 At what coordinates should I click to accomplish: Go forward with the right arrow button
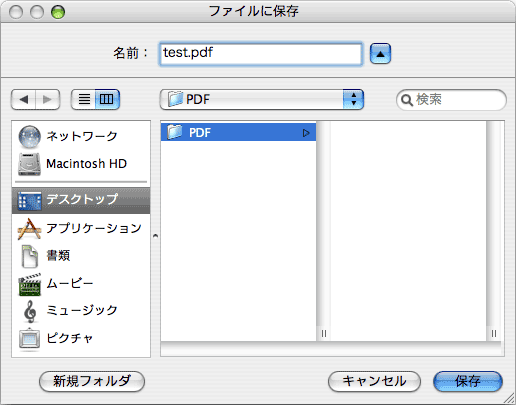click(48, 99)
